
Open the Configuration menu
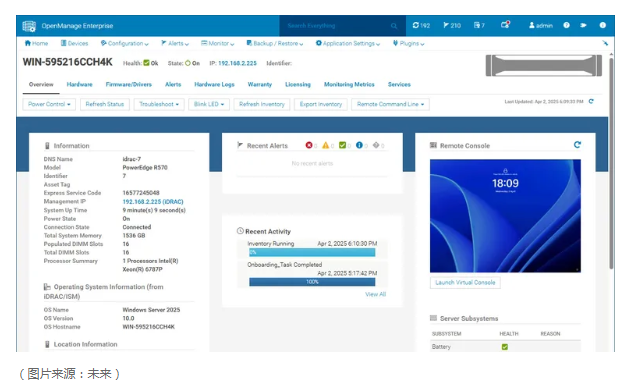point(124,43)
